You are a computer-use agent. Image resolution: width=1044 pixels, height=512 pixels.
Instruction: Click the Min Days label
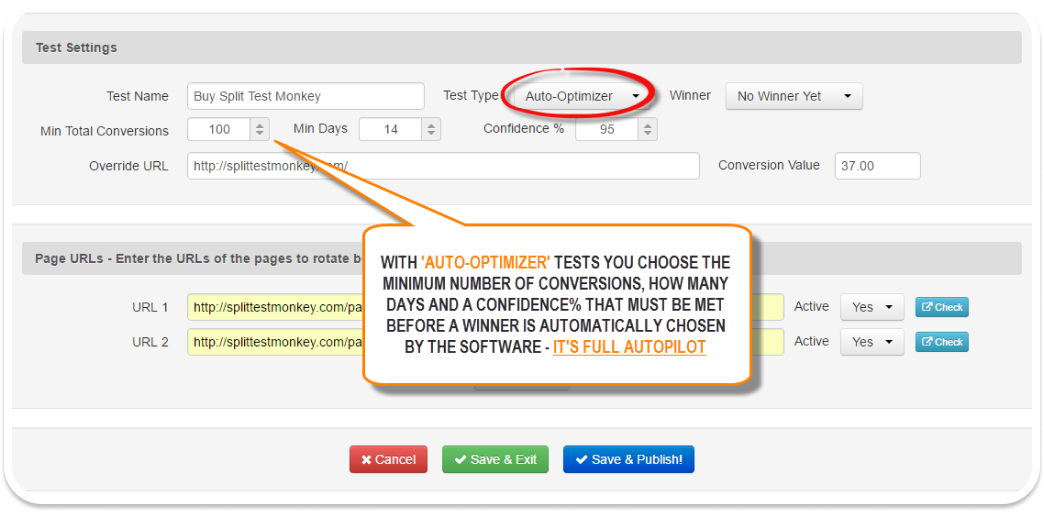(x=320, y=128)
